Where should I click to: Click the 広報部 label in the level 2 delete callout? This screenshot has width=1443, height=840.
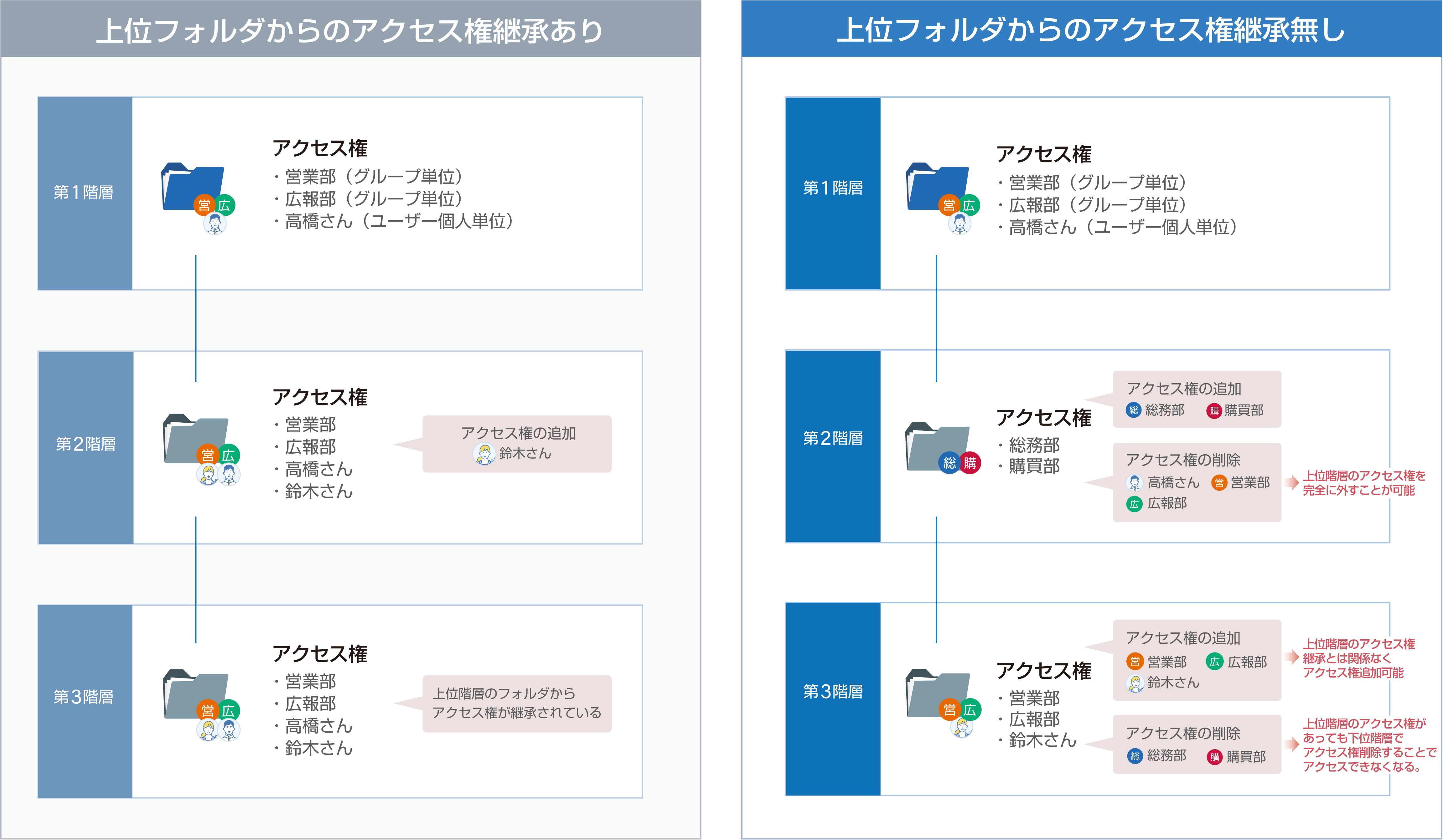[x=1167, y=503]
